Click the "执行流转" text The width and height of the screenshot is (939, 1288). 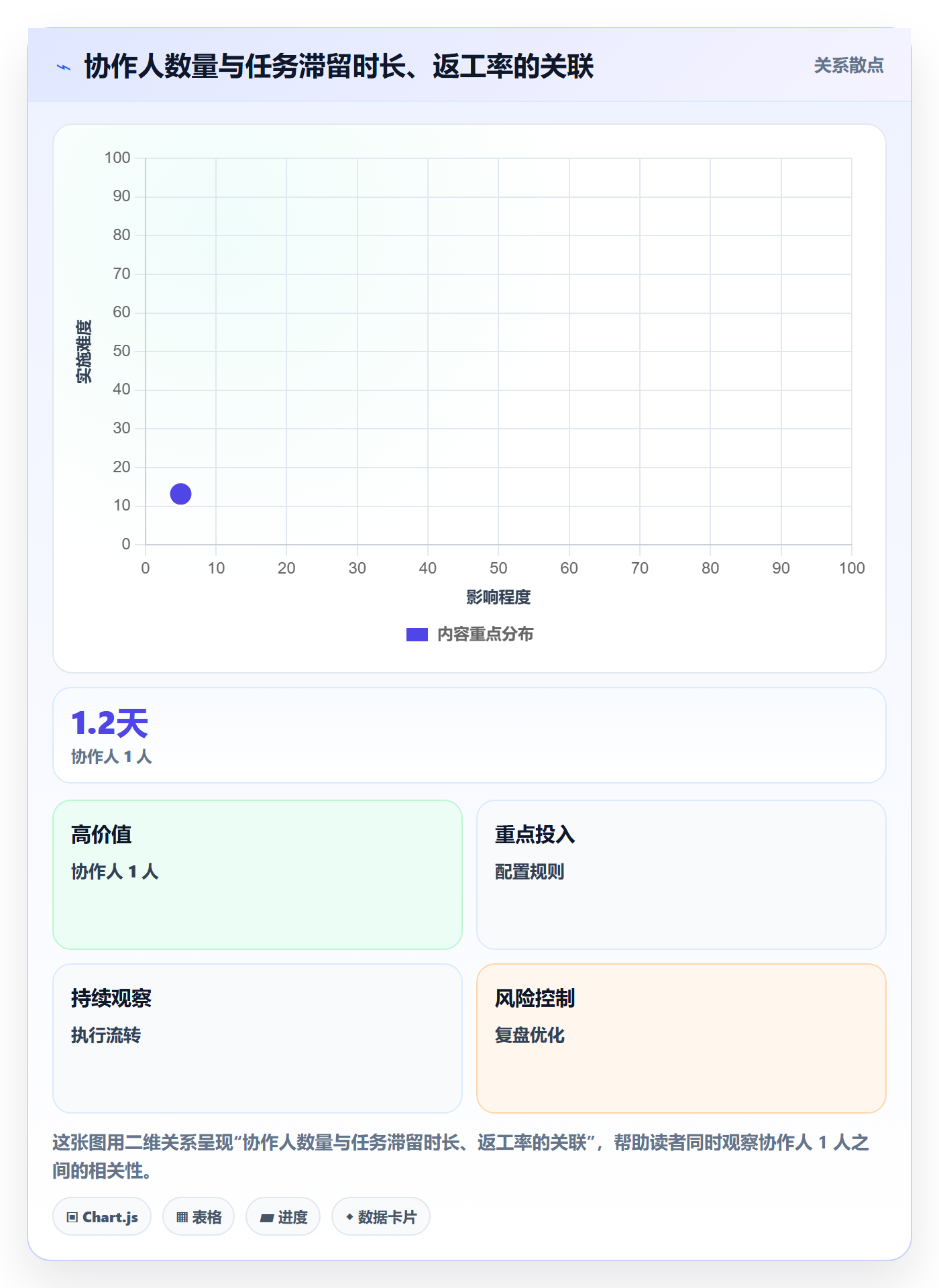(106, 1035)
